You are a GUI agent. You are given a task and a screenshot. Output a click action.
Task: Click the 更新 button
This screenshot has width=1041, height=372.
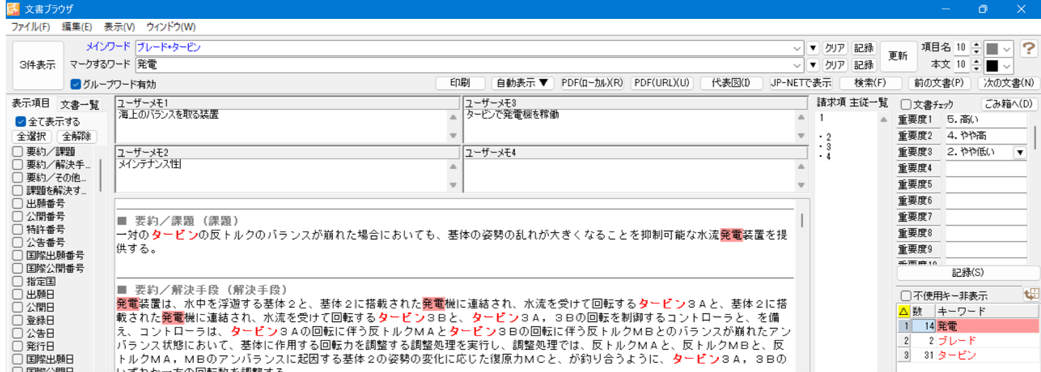pyautogui.click(x=897, y=56)
